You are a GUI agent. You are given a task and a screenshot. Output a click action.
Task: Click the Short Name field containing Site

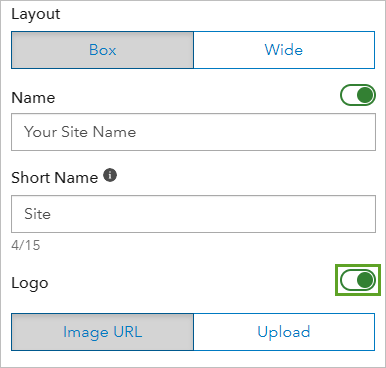(193, 214)
